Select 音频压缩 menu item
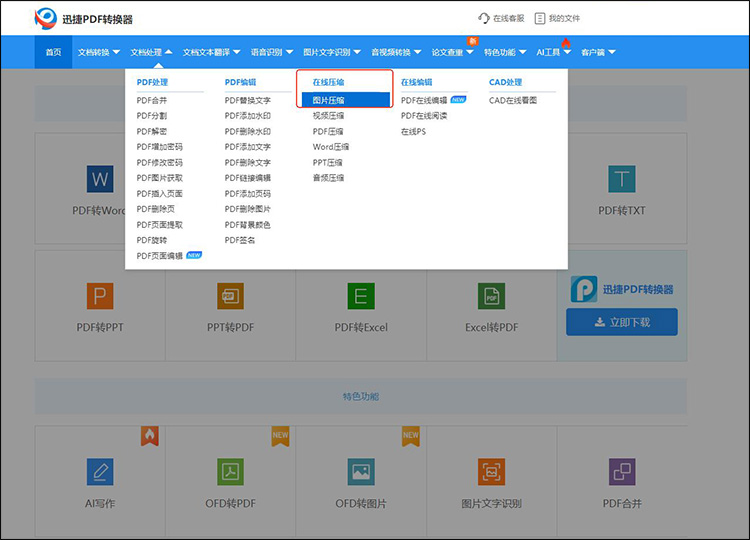Screen dimensions: 750x540 point(328,178)
